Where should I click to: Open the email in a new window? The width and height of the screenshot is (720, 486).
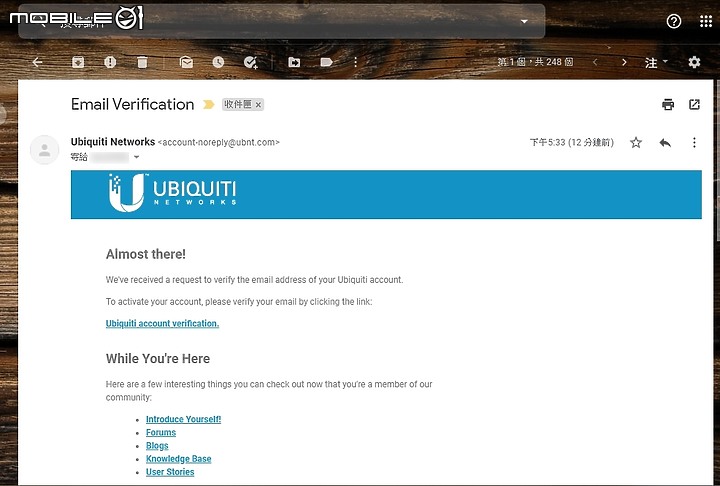(x=694, y=105)
